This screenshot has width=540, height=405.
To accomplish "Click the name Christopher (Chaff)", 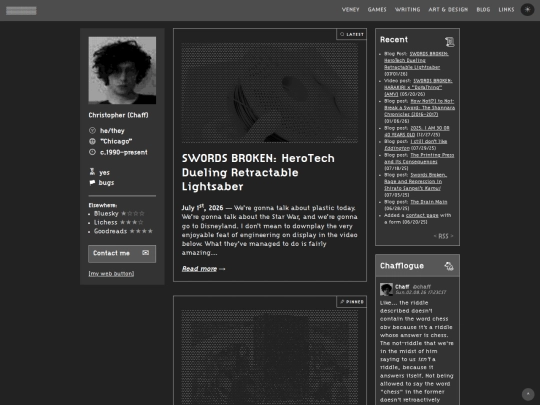I will [118, 115].
